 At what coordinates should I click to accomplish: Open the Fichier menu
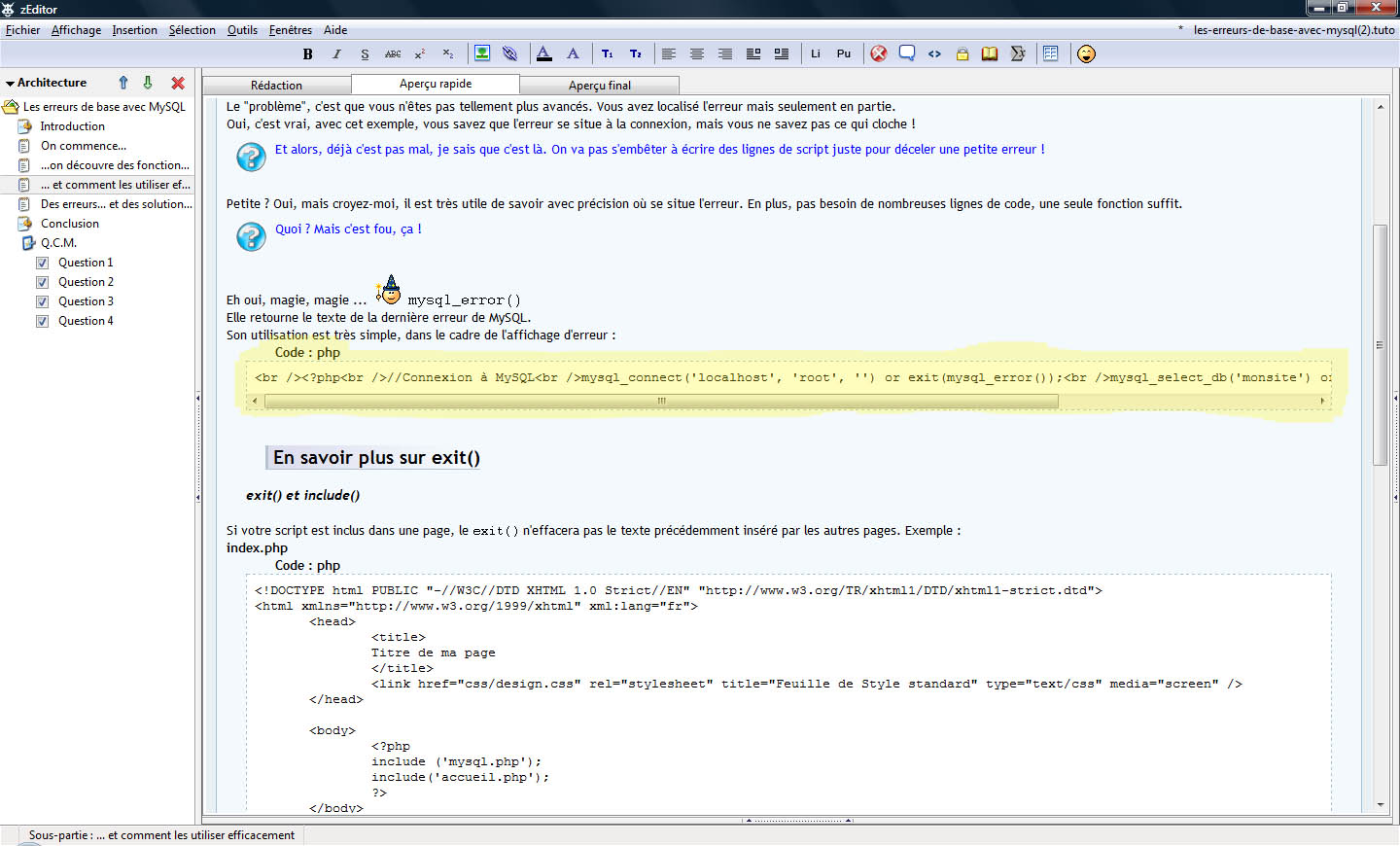coord(23,30)
